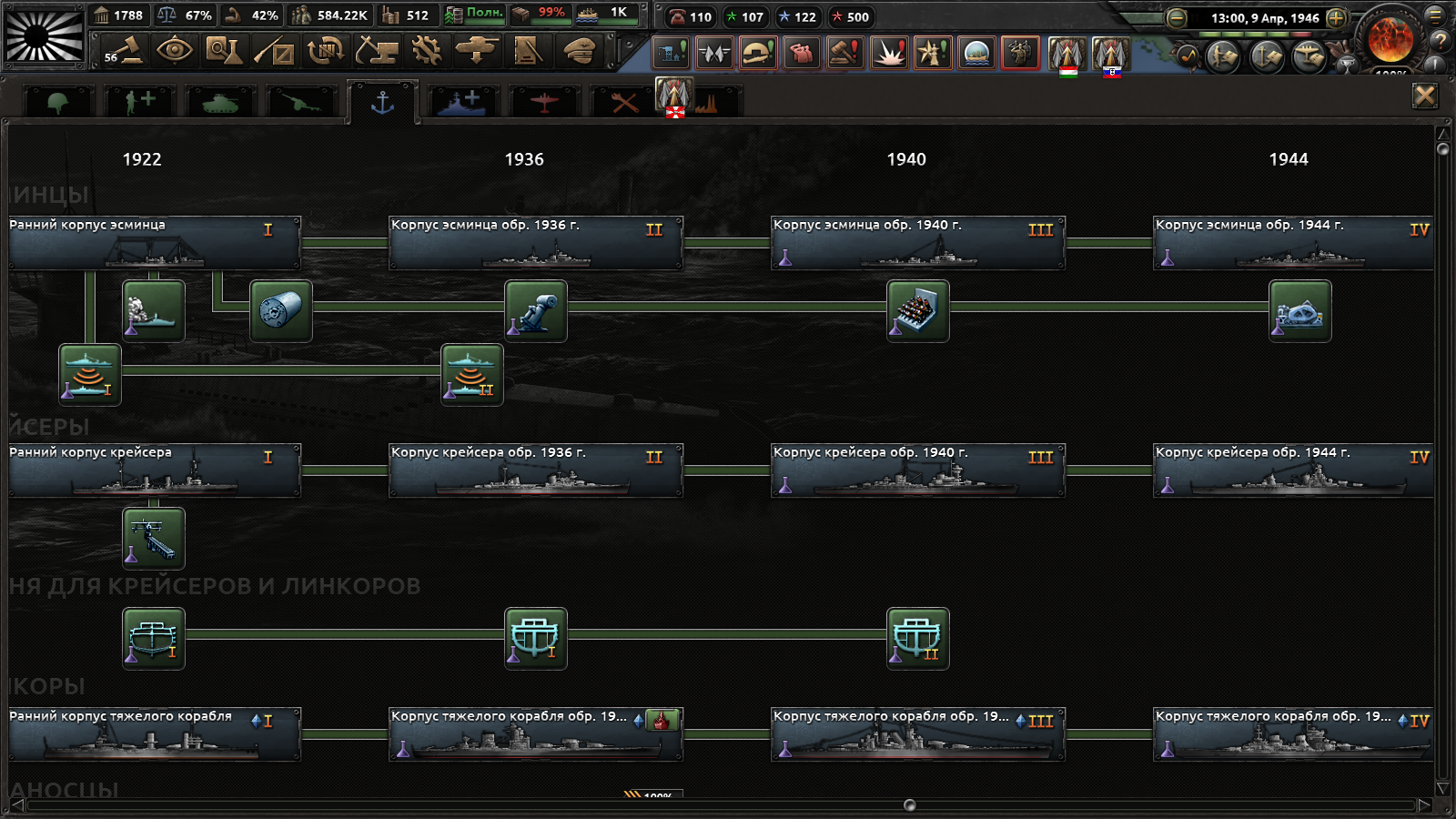
Task: Open the Logistics menu icon
Action: coord(528,50)
